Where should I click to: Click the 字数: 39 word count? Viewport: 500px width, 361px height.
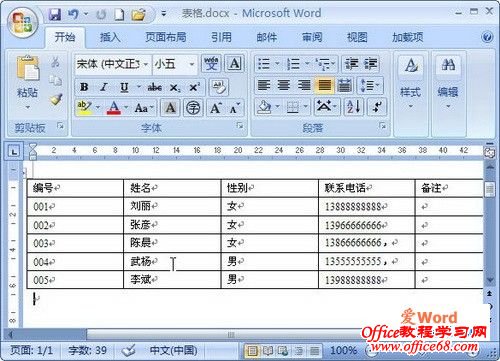[87, 350]
